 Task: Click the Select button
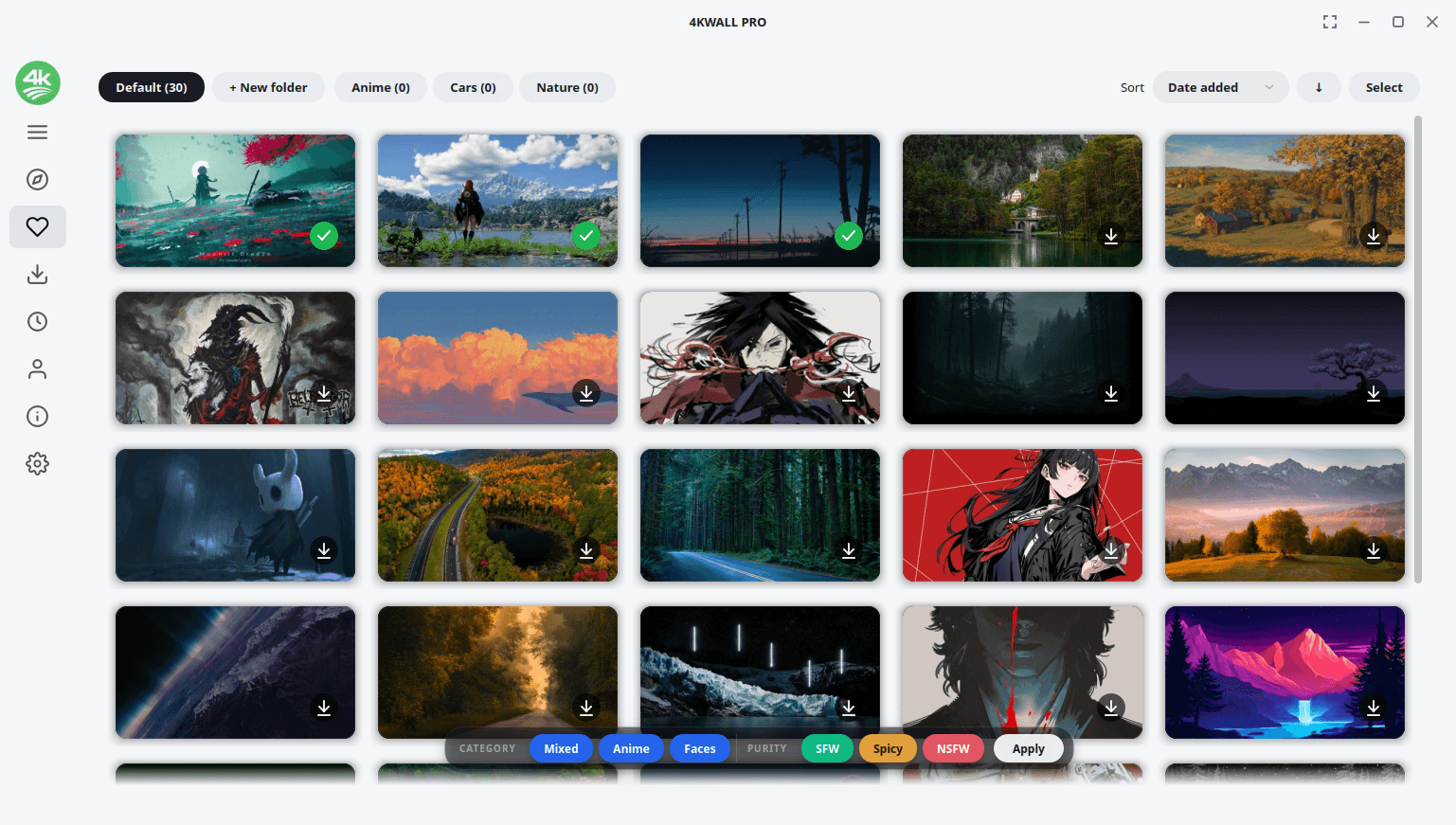tap(1384, 87)
